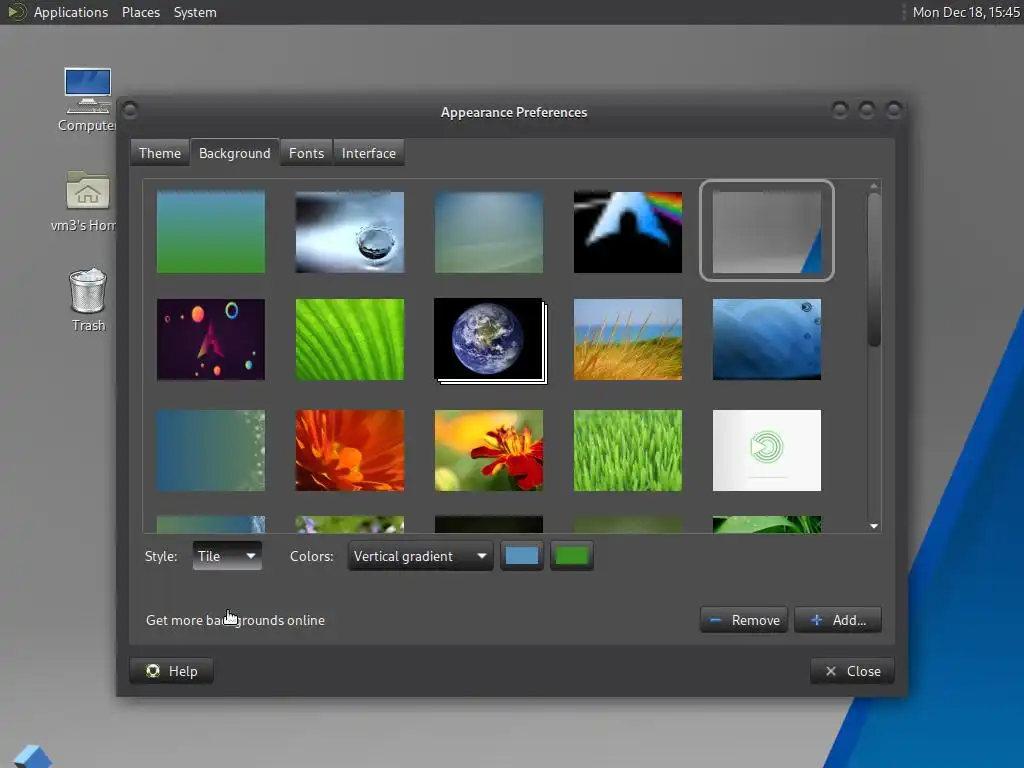Screen dimensions: 1024x768
Task: Choose the purple Arch planets wallpaper
Action: click(211, 340)
